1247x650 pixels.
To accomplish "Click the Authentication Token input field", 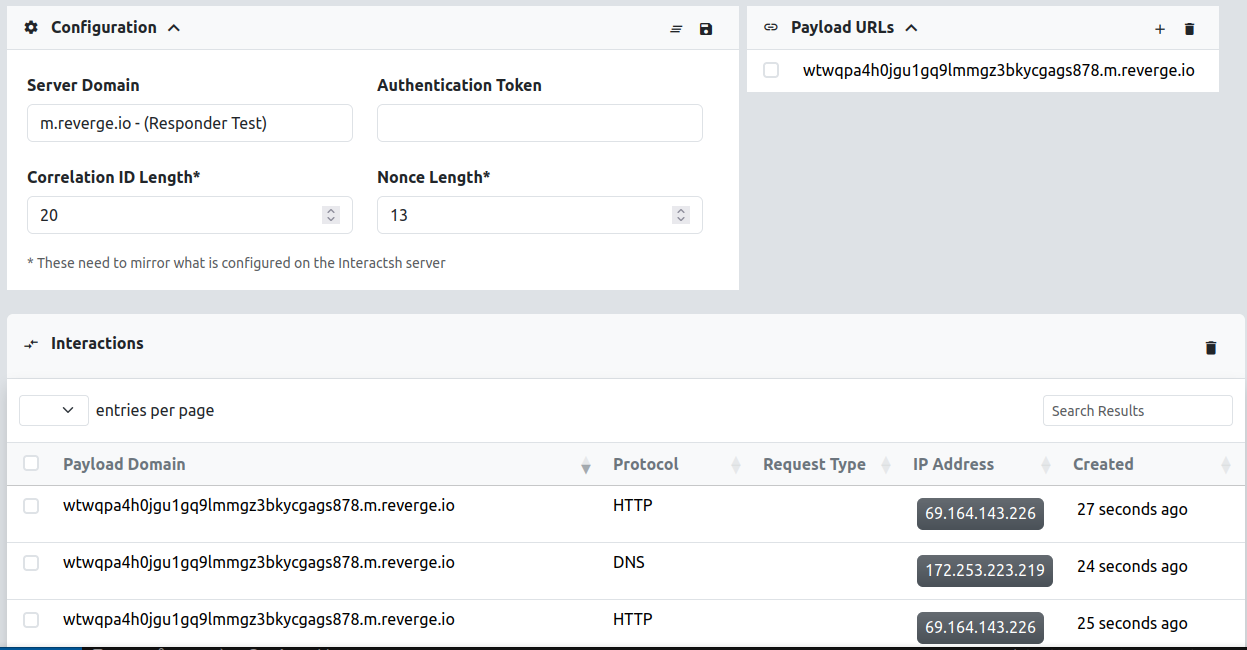I will 539,123.
